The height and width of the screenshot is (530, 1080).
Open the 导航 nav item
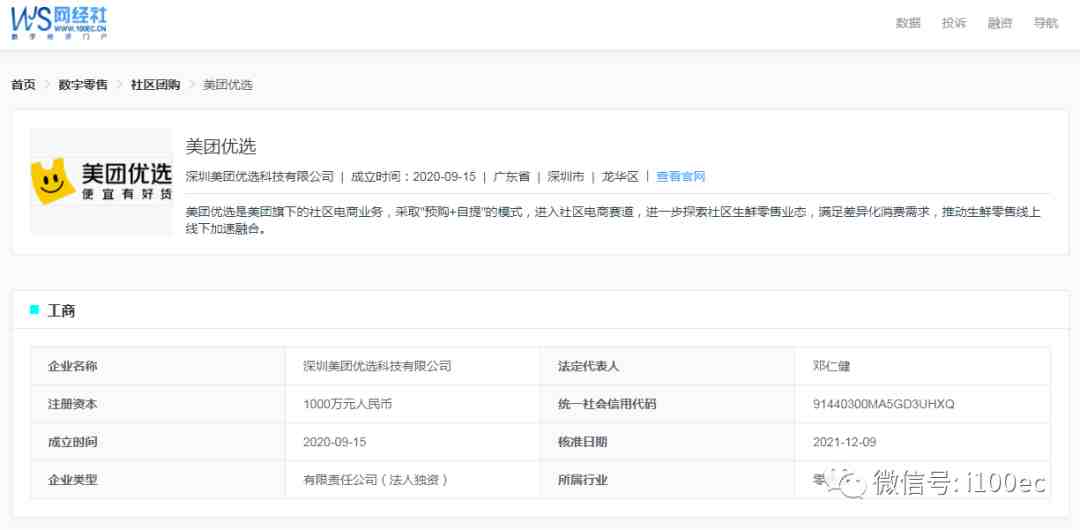coord(1046,23)
